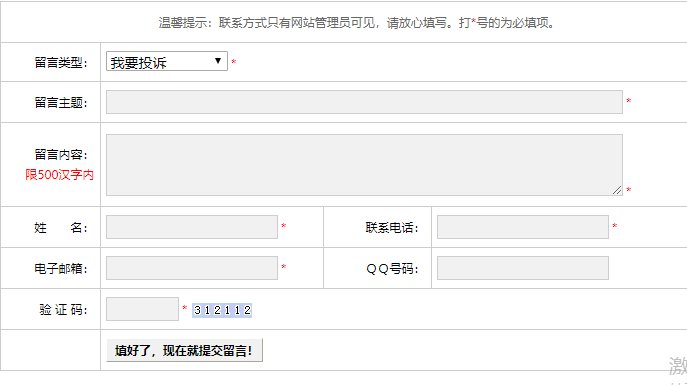Viewport: 687px width, 385px height.
Task: Click the QQ号码 label
Action: pos(392,268)
